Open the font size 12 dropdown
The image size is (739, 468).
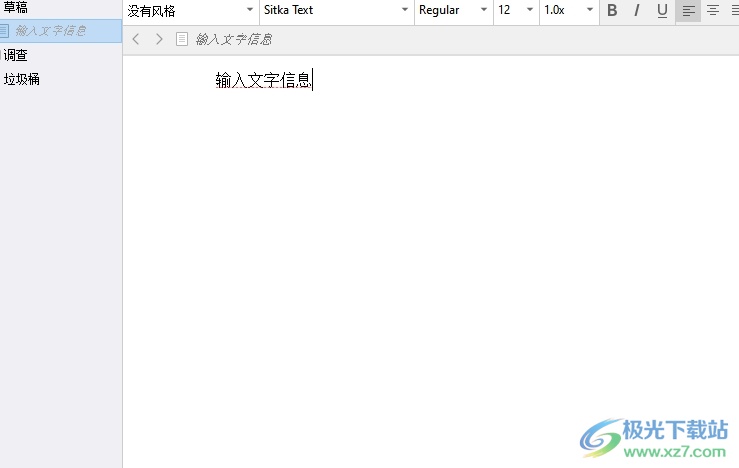(515, 11)
